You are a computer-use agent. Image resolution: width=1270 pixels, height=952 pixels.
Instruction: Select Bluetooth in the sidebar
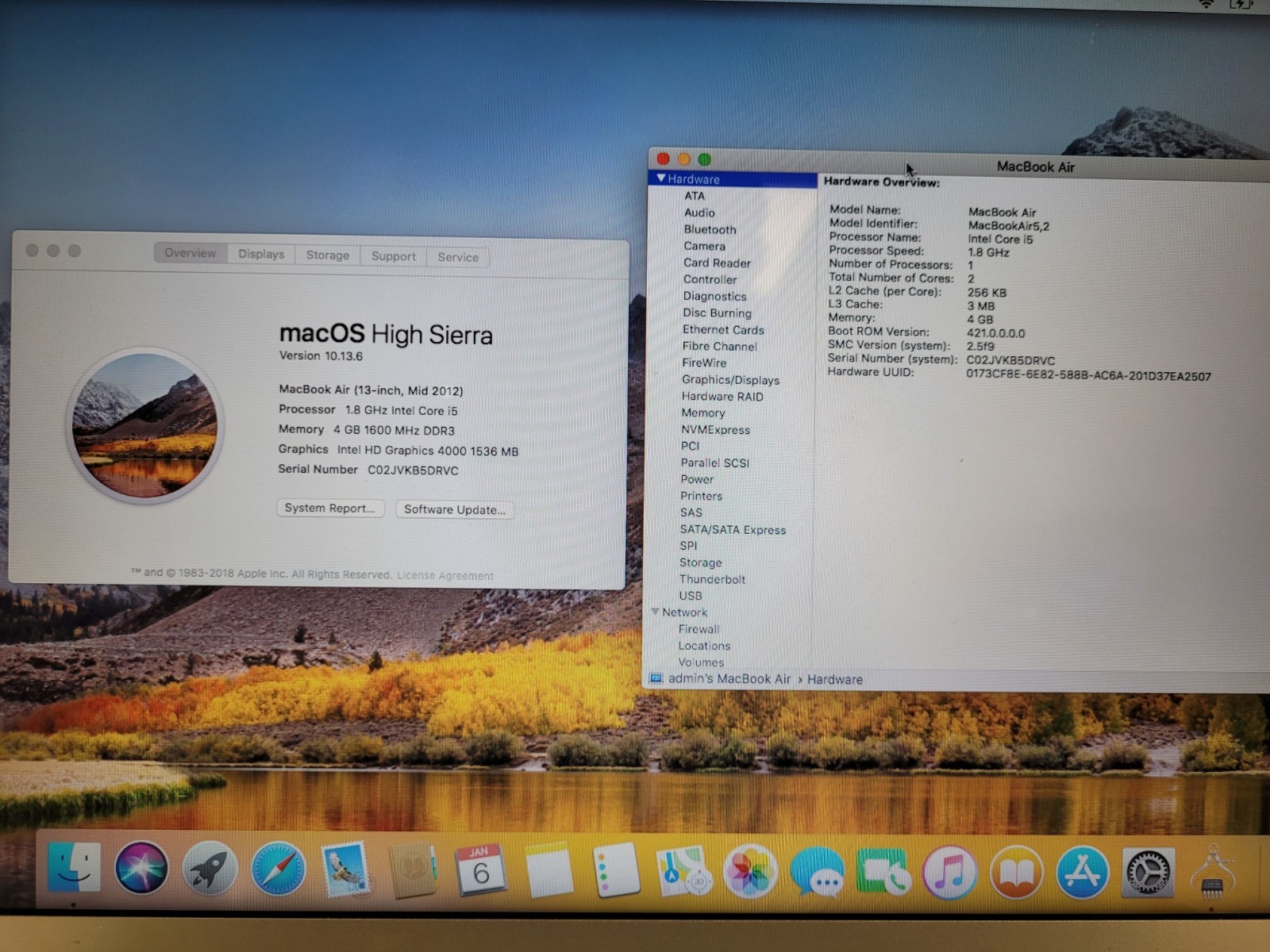tap(710, 229)
